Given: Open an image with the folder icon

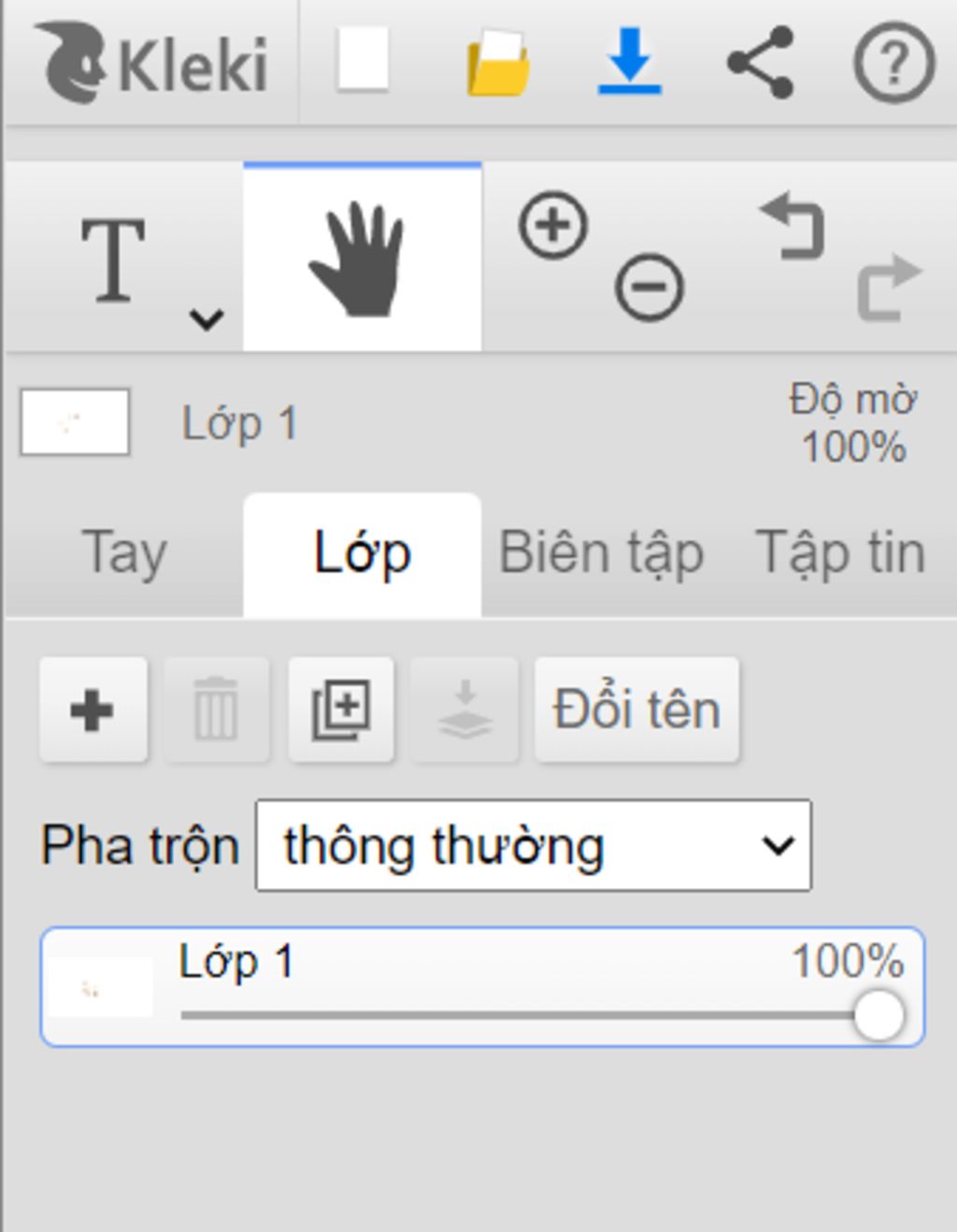Looking at the screenshot, I should click(x=498, y=63).
